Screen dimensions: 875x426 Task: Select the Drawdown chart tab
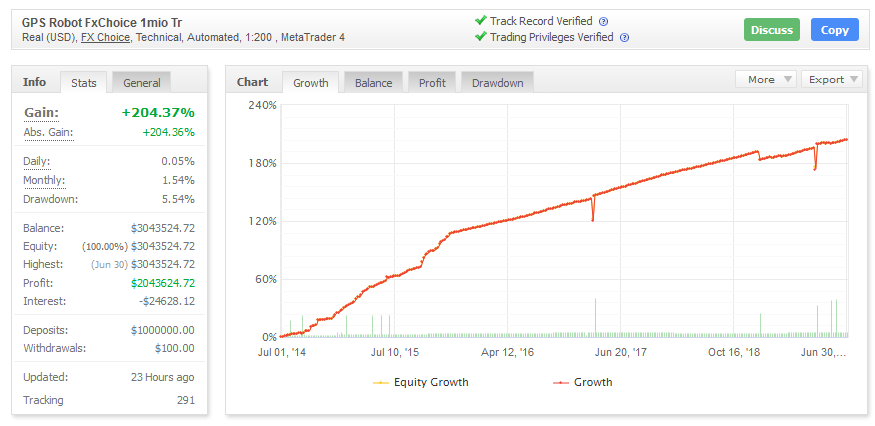pyautogui.click(x=498, y=83)
